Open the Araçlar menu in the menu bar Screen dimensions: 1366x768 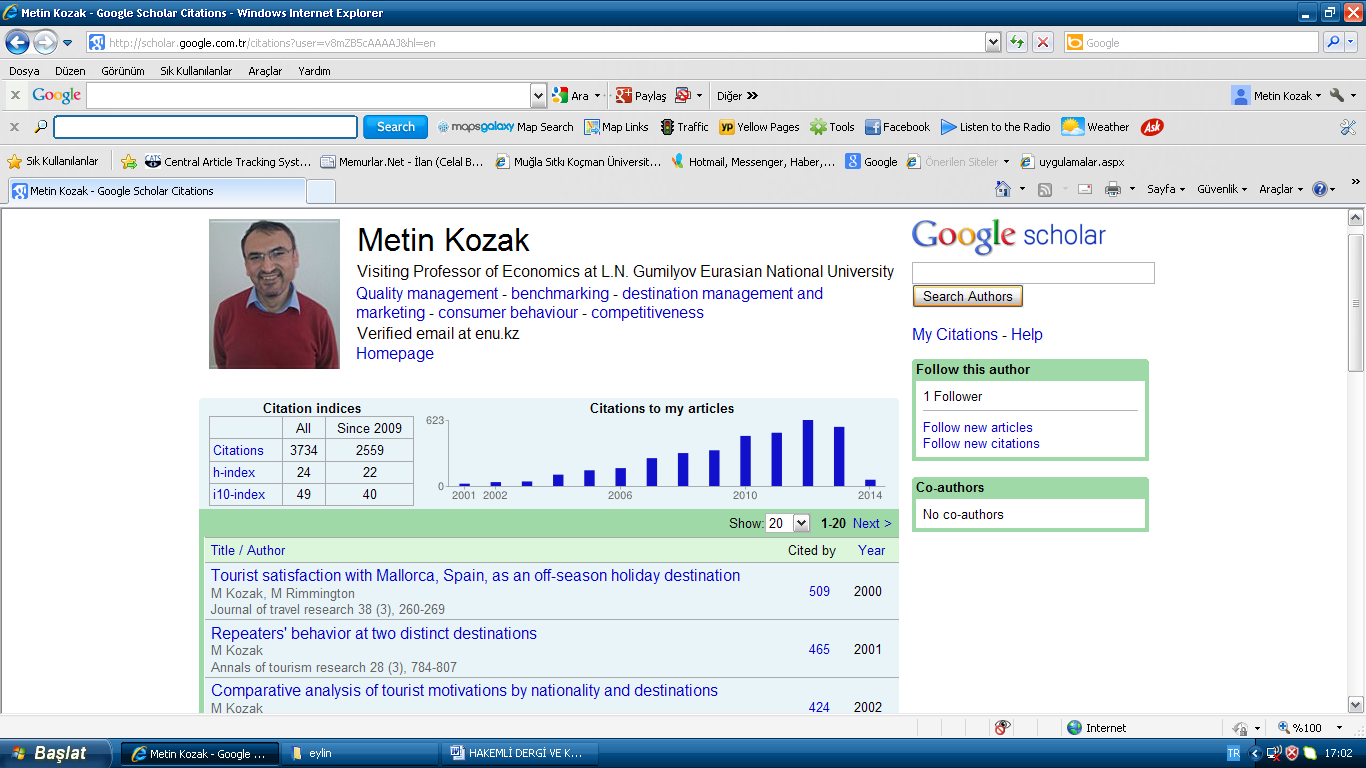[x=265, y=71]
